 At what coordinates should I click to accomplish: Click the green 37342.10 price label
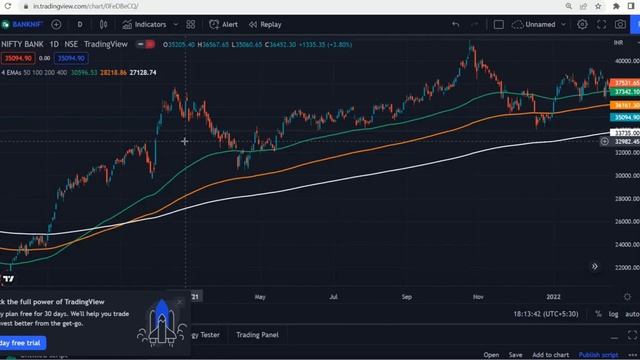coord(624,92)
